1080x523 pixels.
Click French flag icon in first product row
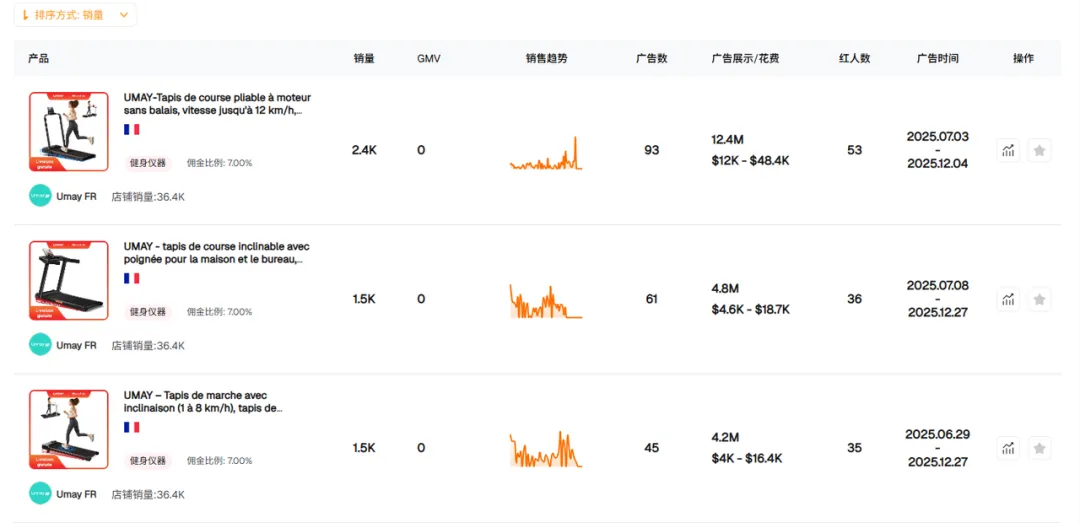click(131, 129)
